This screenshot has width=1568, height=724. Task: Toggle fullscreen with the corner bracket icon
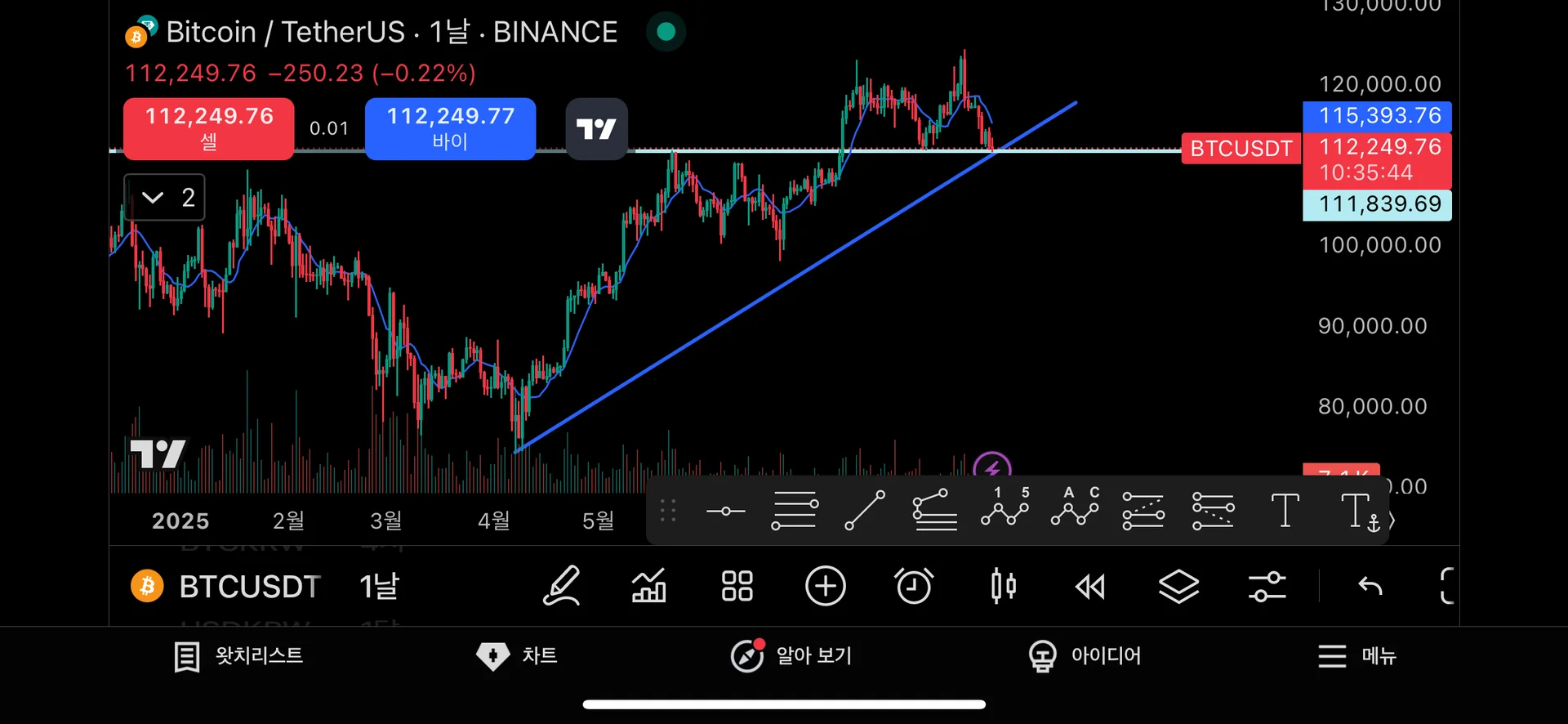tap(1446, 586)
